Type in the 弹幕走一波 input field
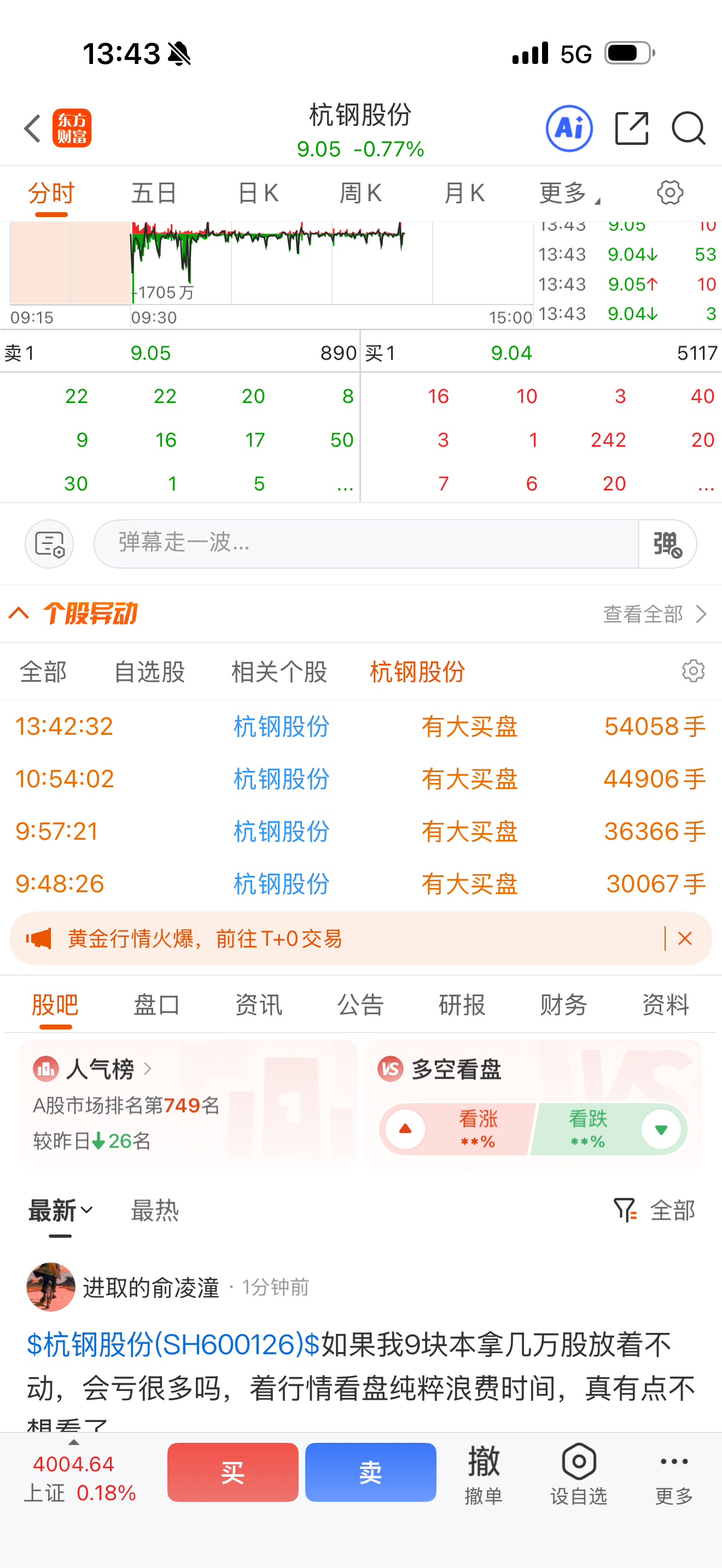722x1568 pixels. pyautogui.click(x=366, y=543)
